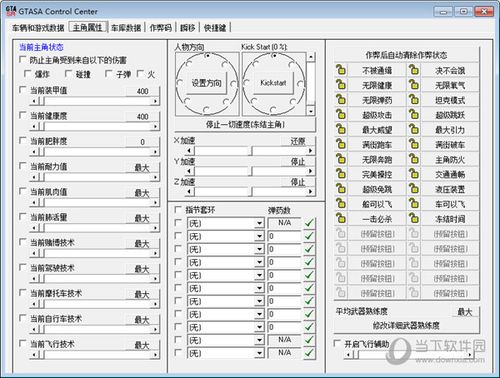This screenshot has height=378, width=500.
Task: Toggle the lock icon beside 液压装置
Action: click(414, 189)
